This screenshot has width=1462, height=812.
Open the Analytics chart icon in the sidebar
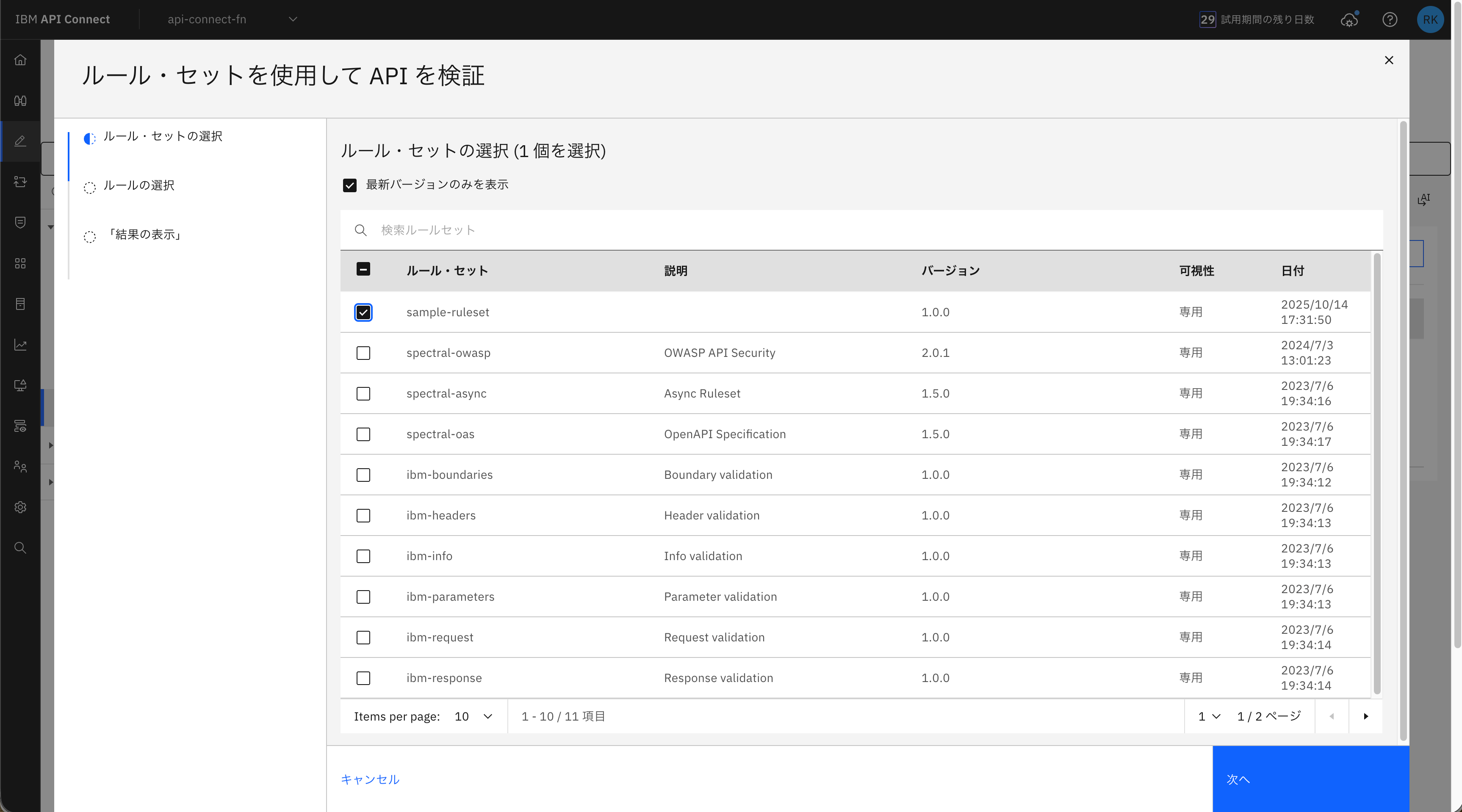tap(20, 345)
